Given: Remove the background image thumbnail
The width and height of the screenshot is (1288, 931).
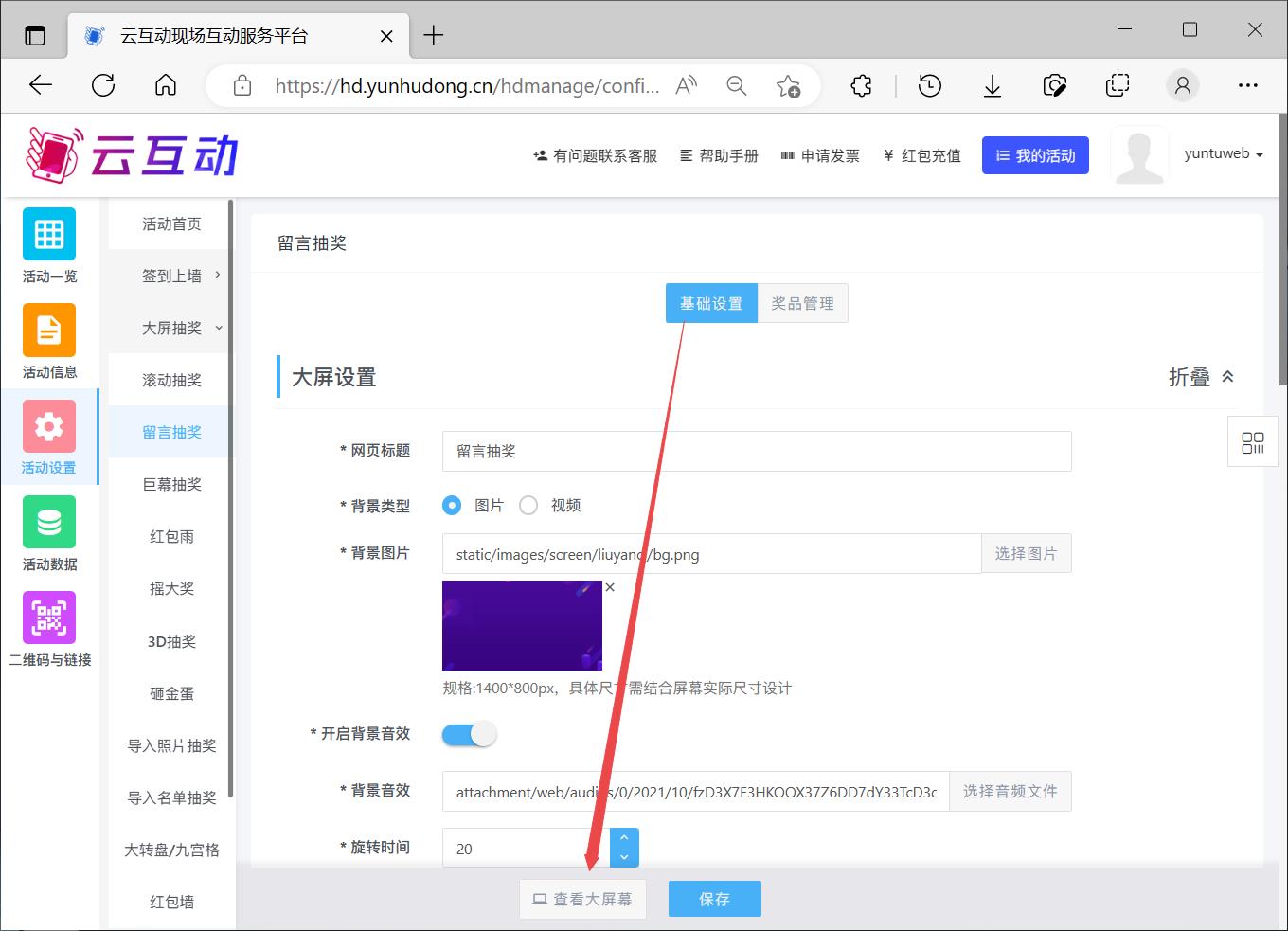Looking at the screenshot, I should tap(610, 587).
